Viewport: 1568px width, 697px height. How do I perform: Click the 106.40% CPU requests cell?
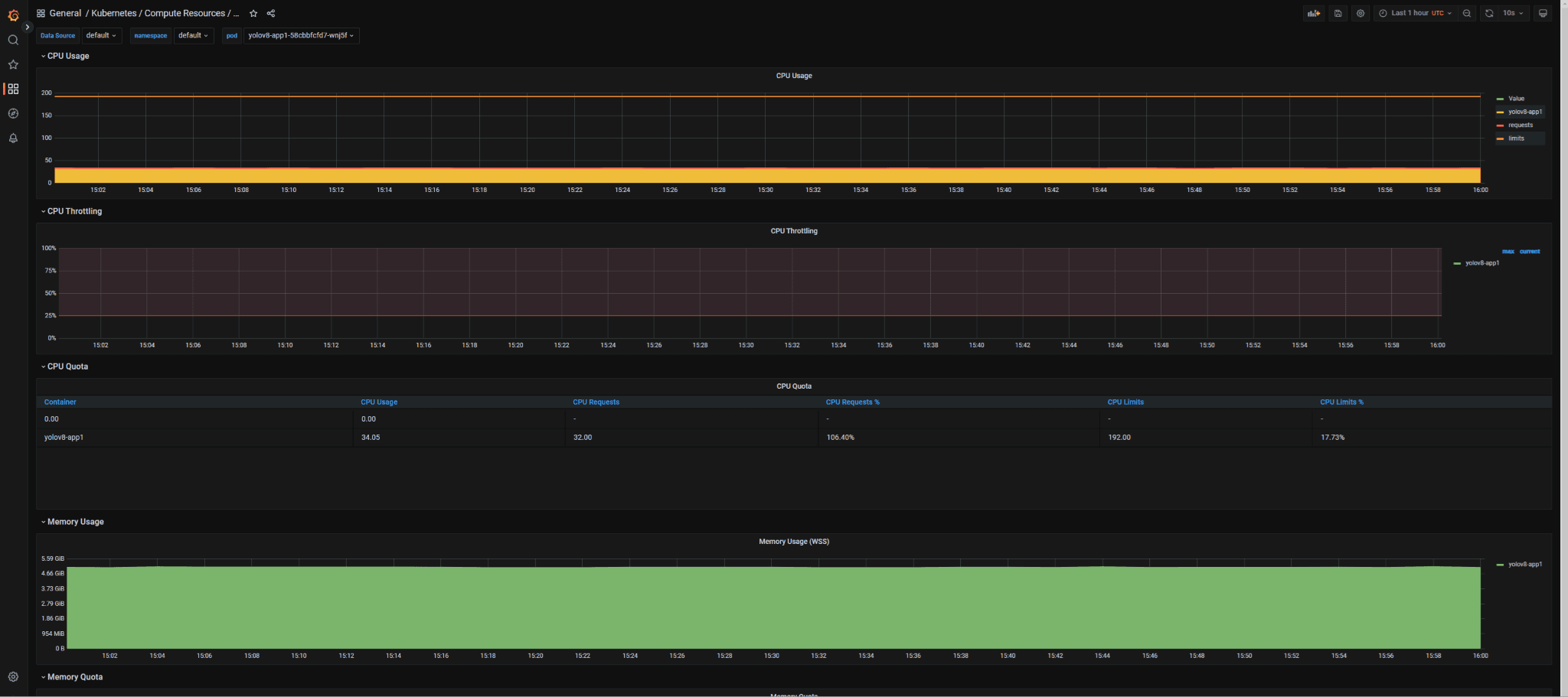pos(959,438)
